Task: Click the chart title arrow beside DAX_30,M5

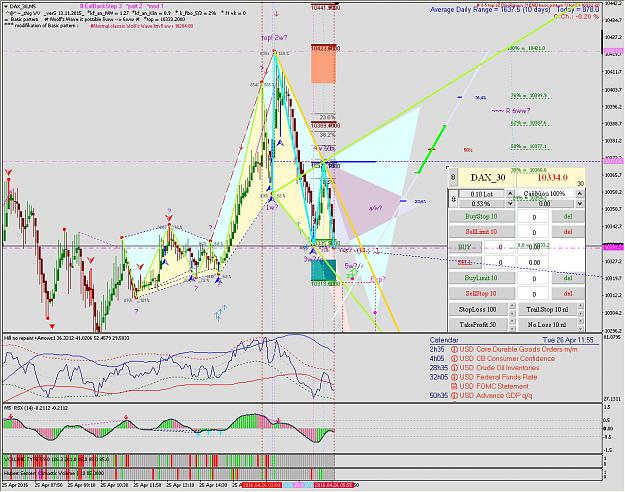Action: click(5, 6)
